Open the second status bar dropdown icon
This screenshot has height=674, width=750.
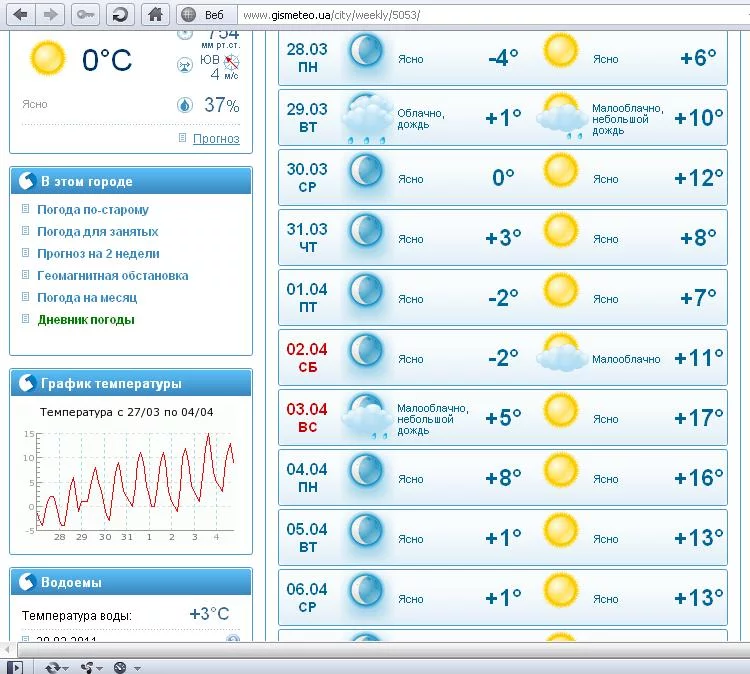tap(91, 667)
